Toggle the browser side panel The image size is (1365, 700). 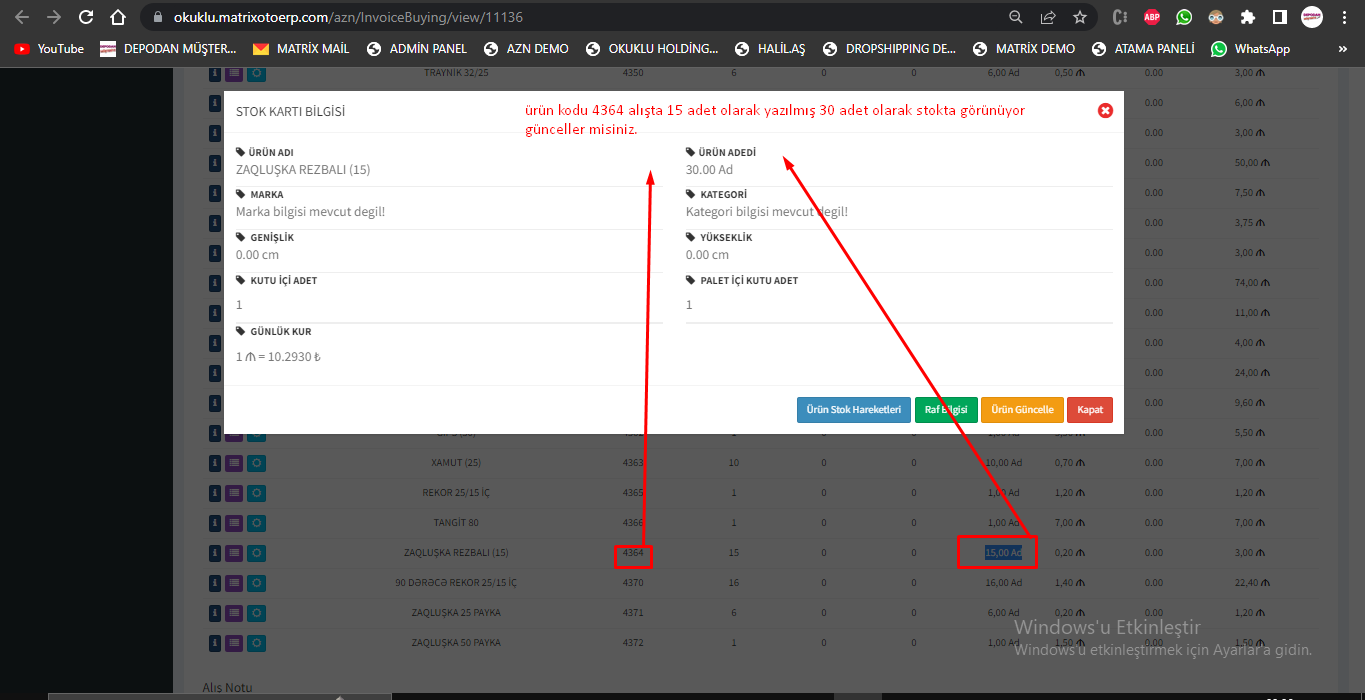tap(1279, 17)
